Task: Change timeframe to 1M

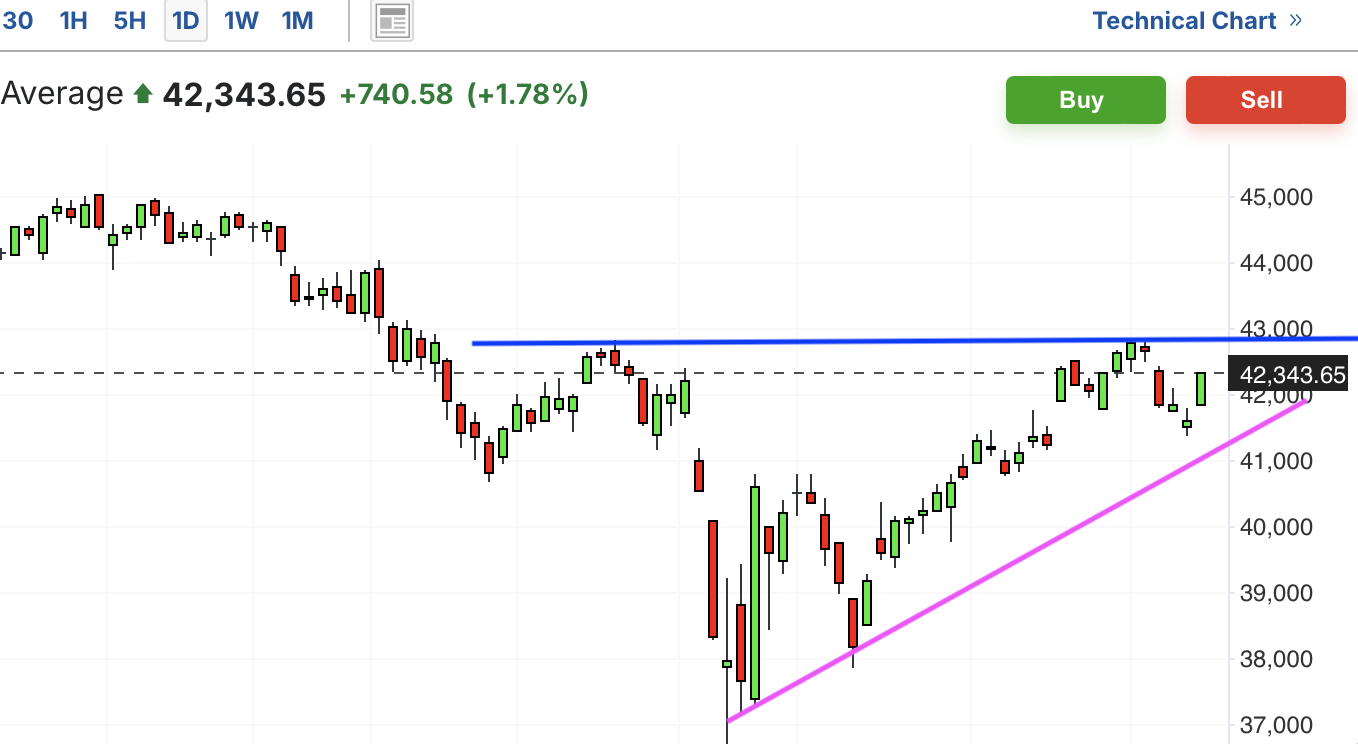Action: point(297,20)
